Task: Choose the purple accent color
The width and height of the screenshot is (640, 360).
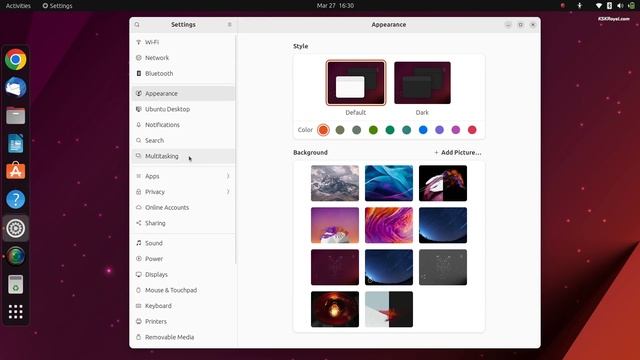Action: [439, 130]
